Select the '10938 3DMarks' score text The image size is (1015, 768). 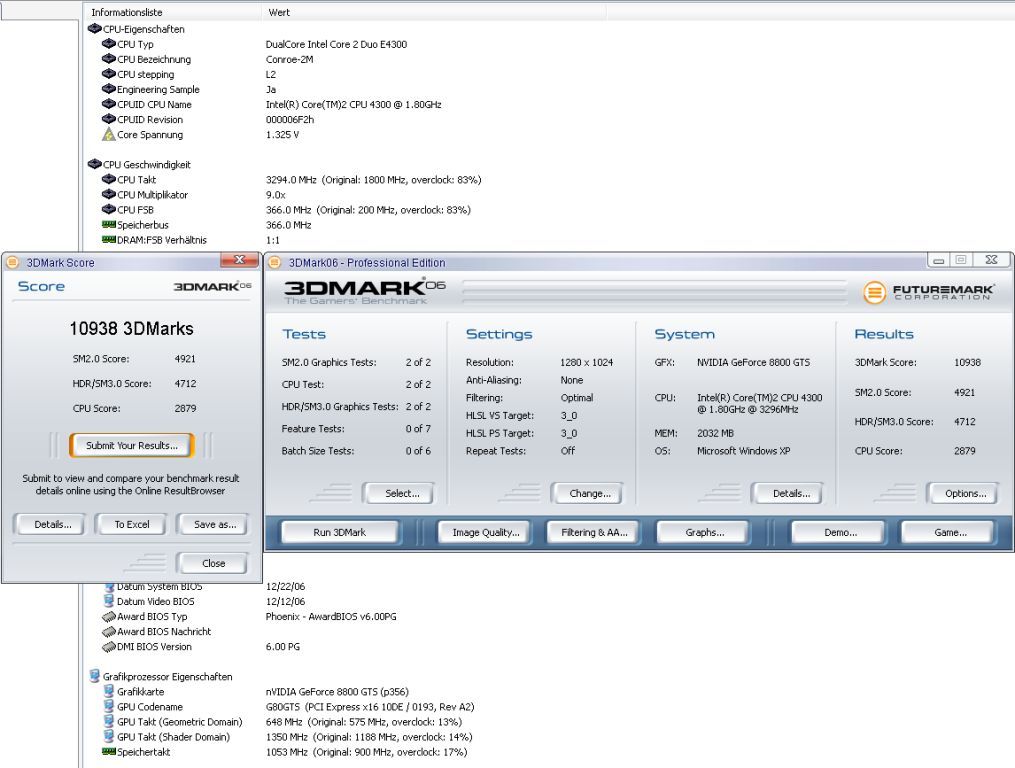point(131,328)
